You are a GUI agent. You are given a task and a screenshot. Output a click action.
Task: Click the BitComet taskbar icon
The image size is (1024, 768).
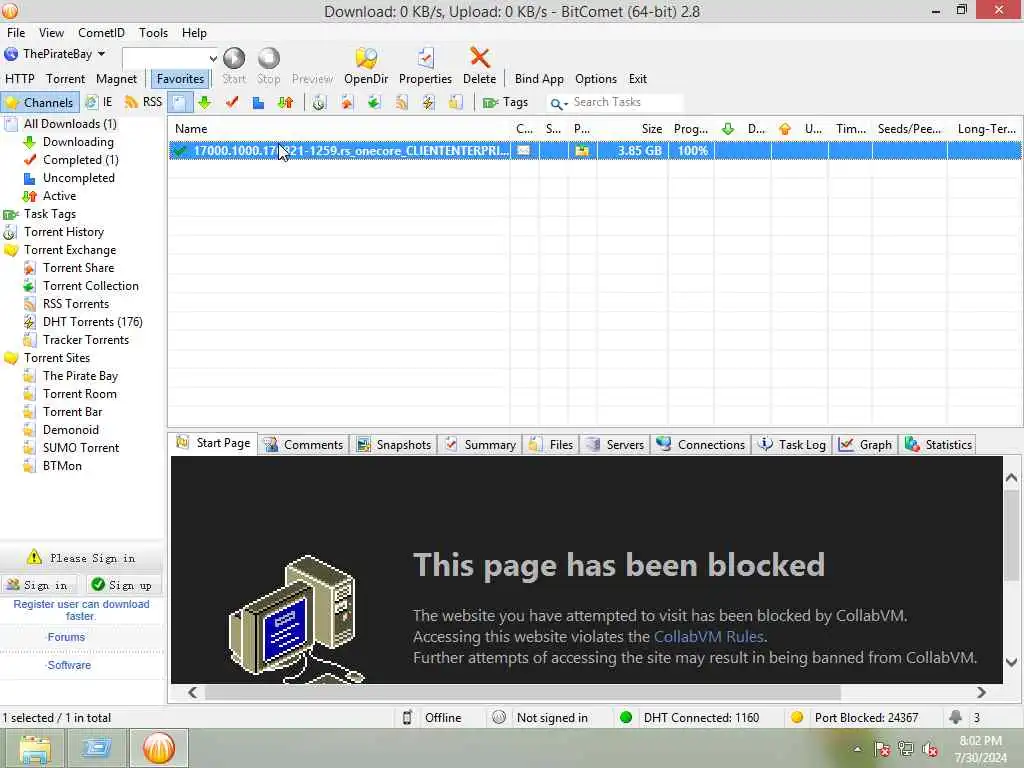159,748
